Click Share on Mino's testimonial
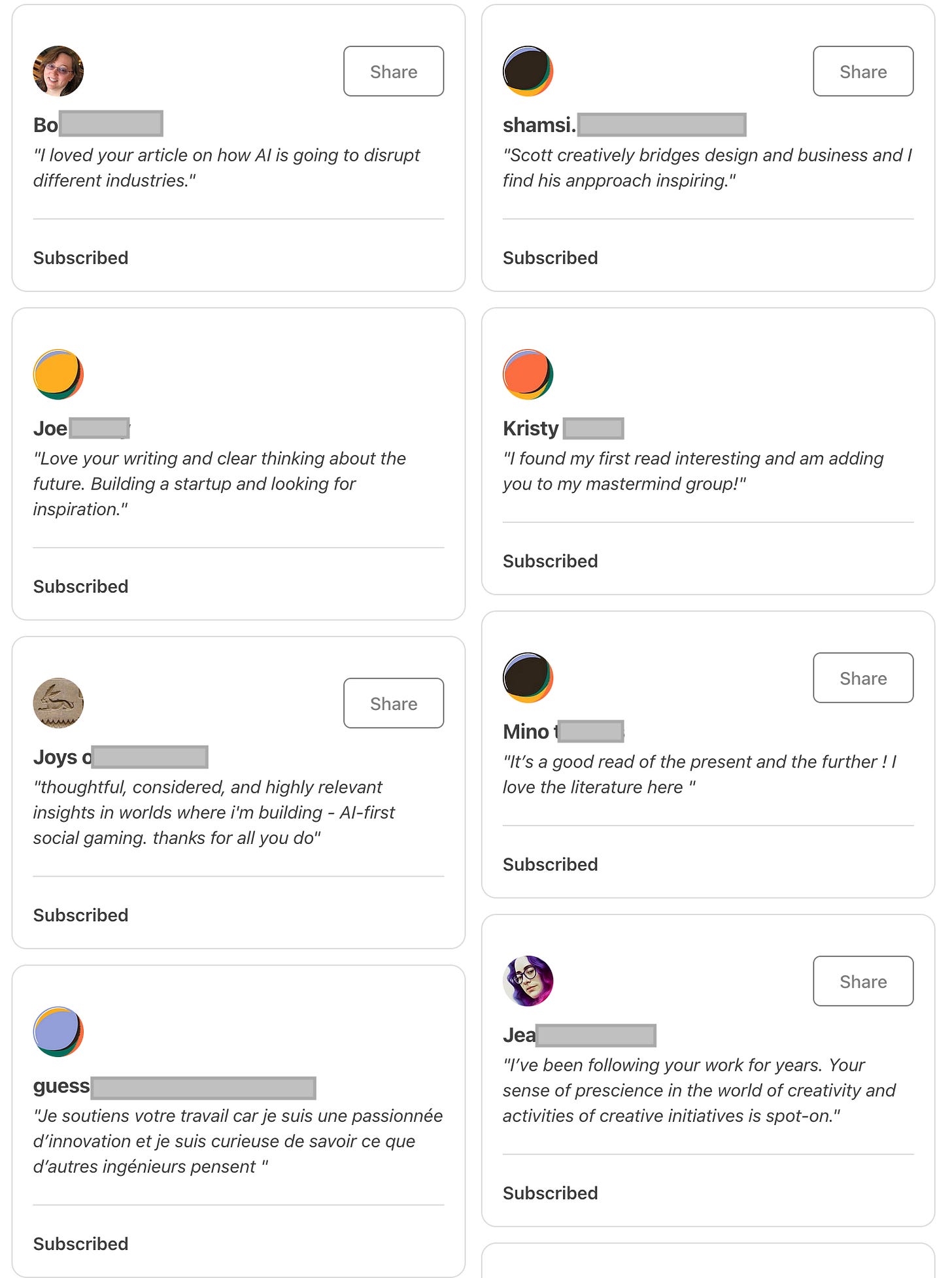Viewport: 952px width, 1278px height. pos(863,678)
